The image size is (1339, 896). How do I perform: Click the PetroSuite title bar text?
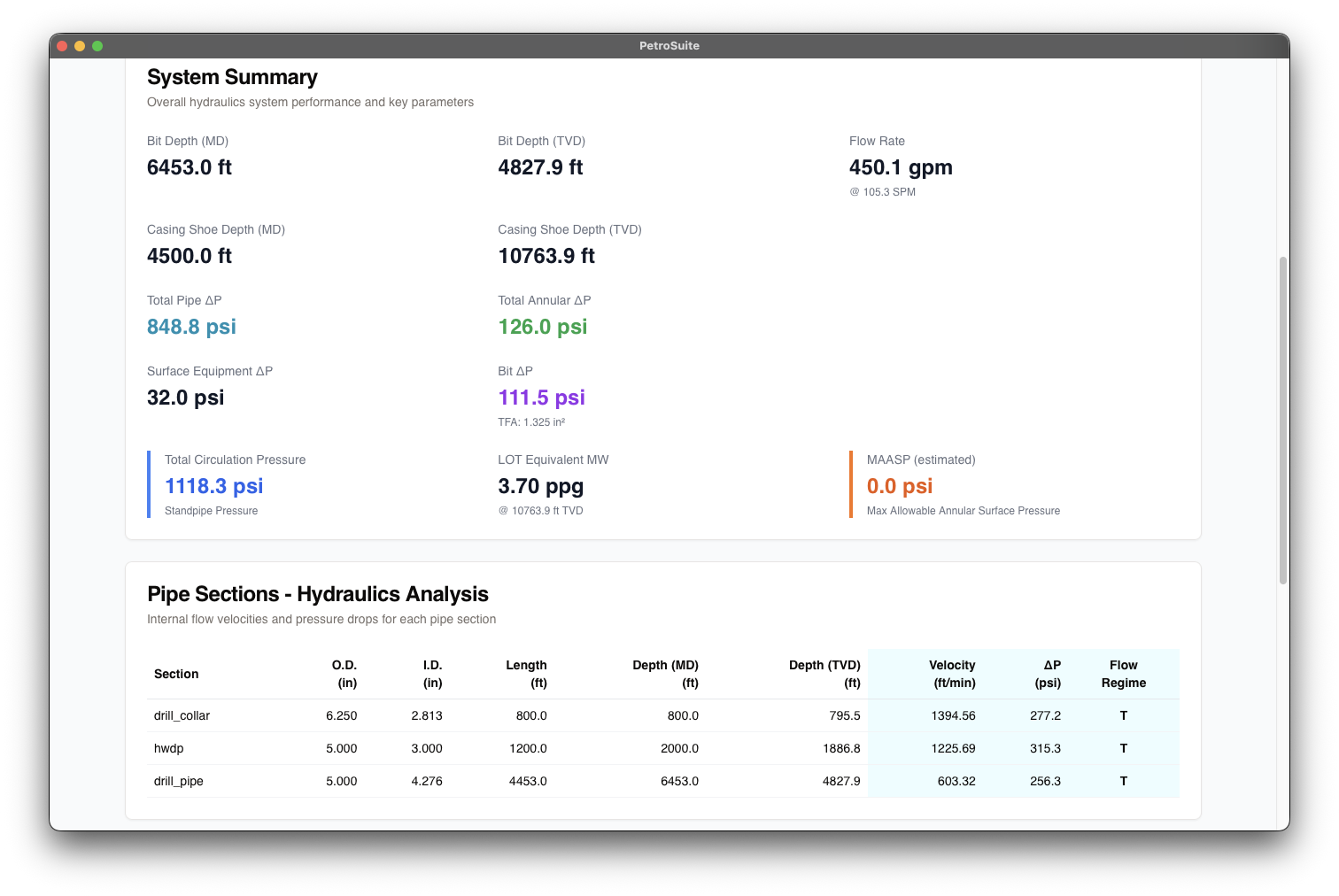[669, 46]
